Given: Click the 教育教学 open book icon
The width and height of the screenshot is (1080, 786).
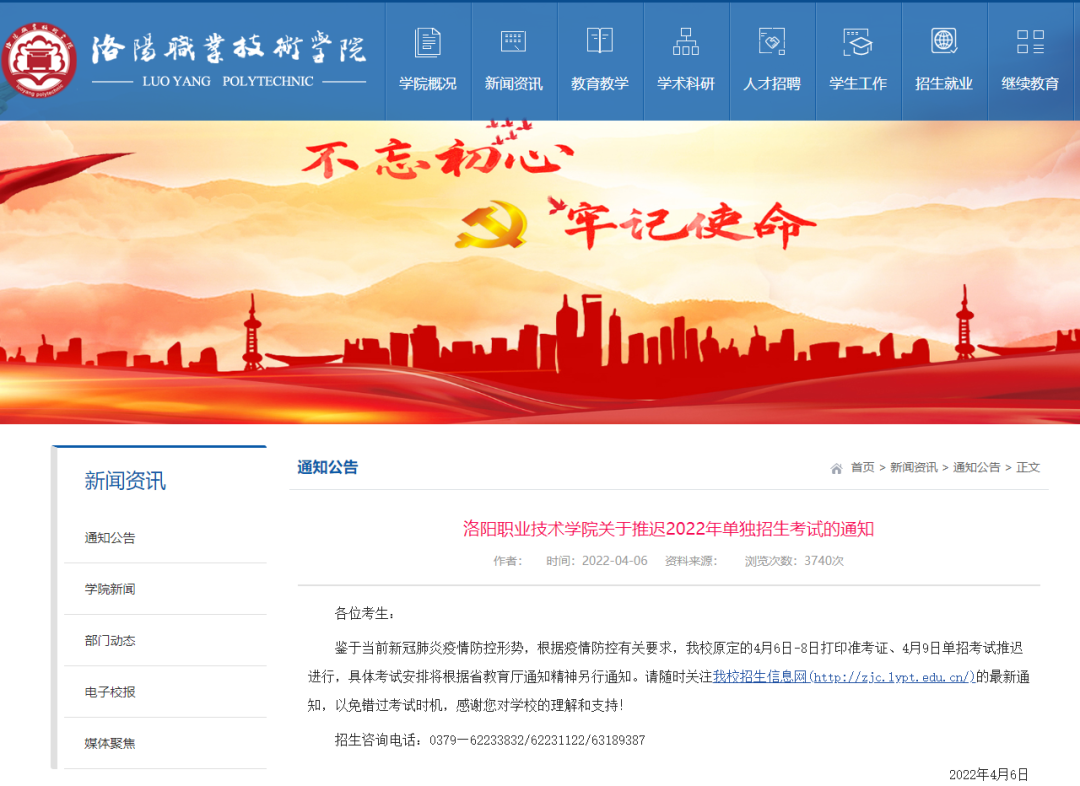Looking at the screenshot, I should (600, 41).
